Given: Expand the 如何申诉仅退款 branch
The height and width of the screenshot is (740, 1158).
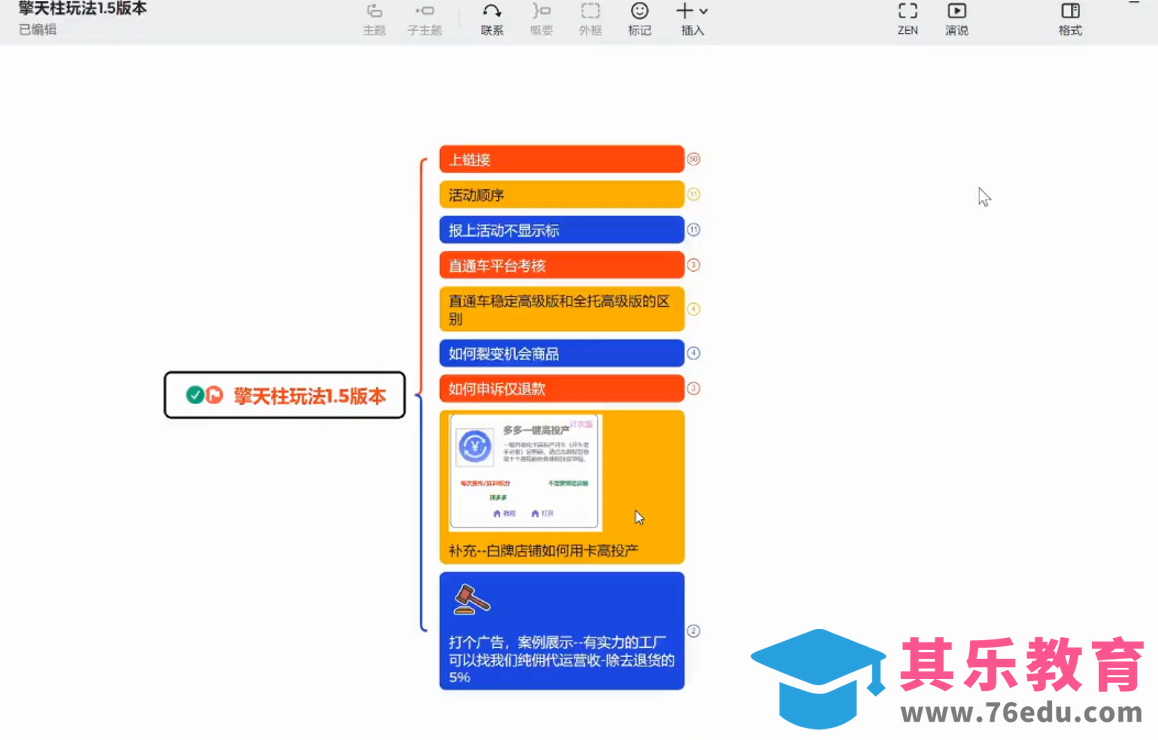Looking at the screenshot, I should (x=693, y=388).
